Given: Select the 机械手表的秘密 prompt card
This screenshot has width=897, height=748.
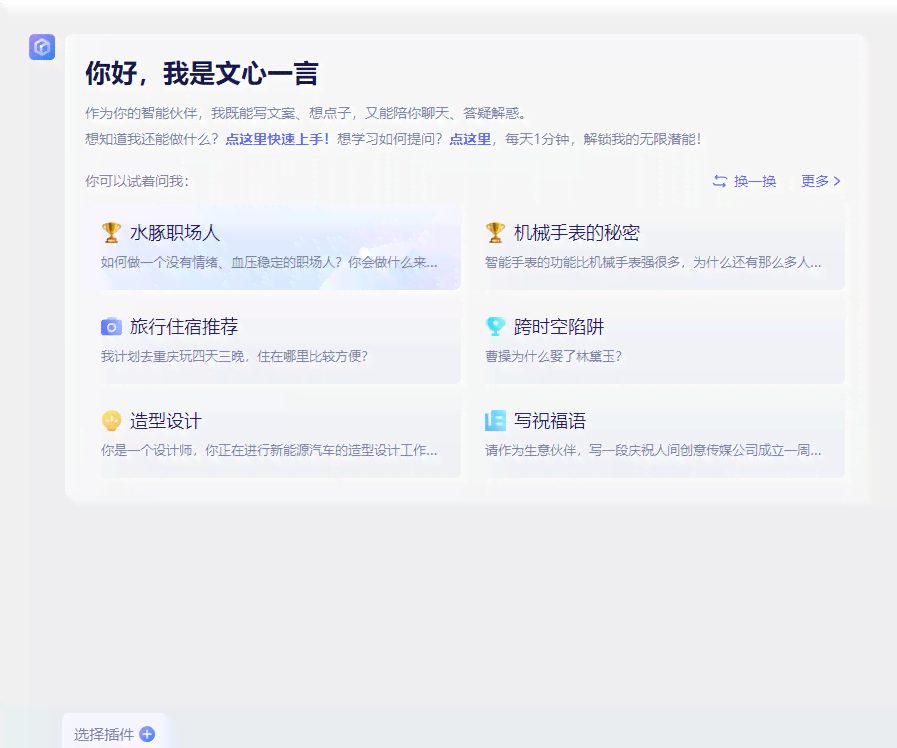Looking at the screenshot, I should click(657, 247).
